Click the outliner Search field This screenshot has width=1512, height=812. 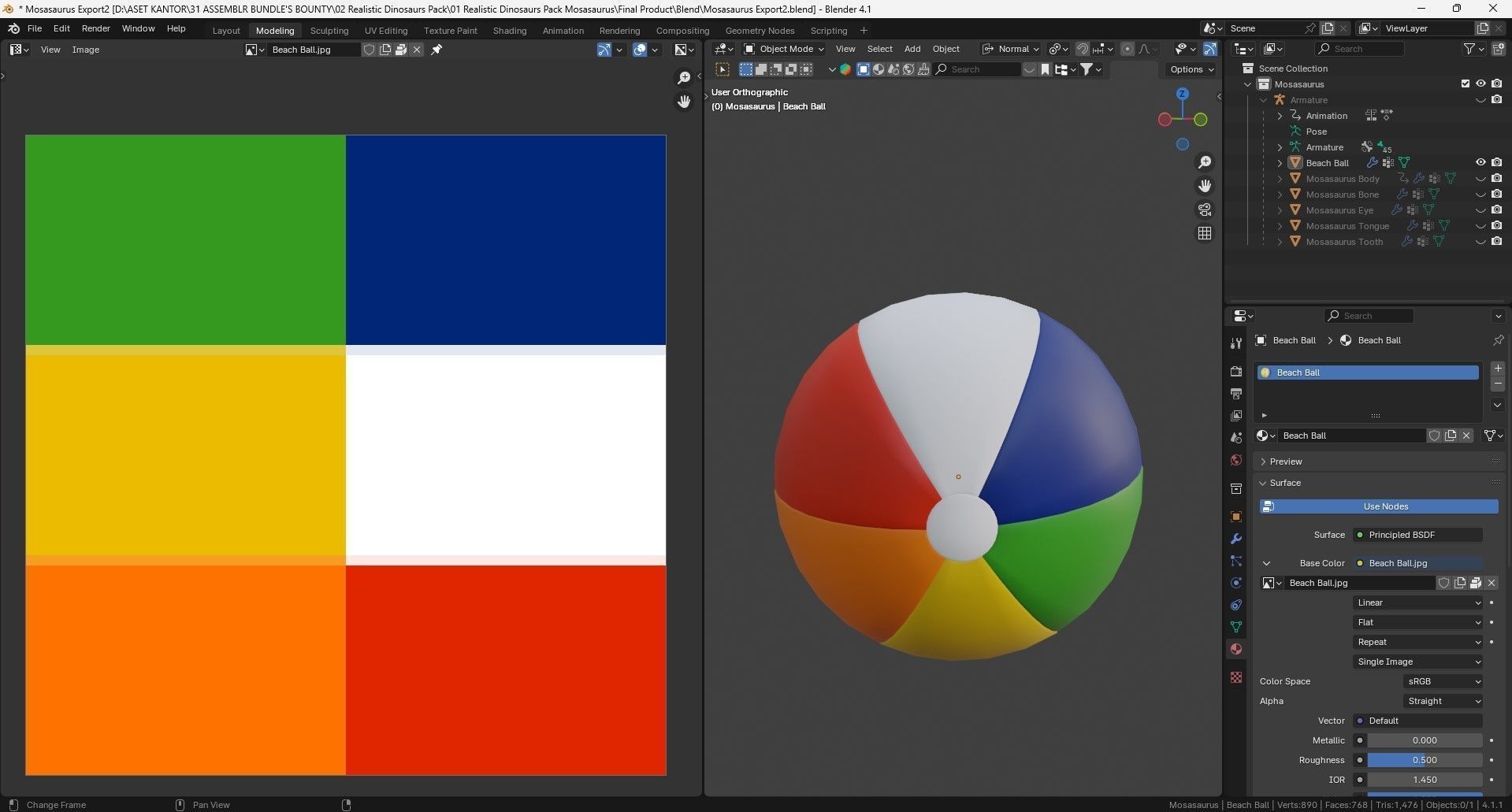pyautogui.click(x=1359, y=49)
